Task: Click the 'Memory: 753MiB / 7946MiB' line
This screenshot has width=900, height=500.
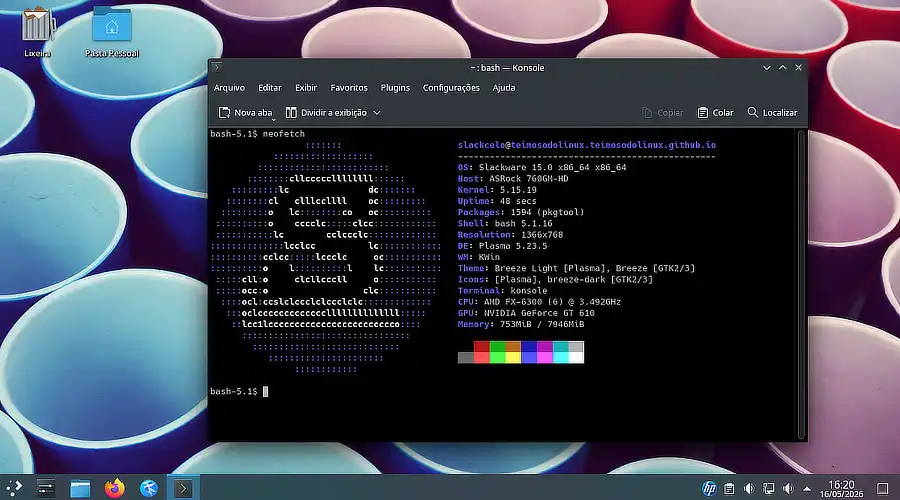Action: 521,324
